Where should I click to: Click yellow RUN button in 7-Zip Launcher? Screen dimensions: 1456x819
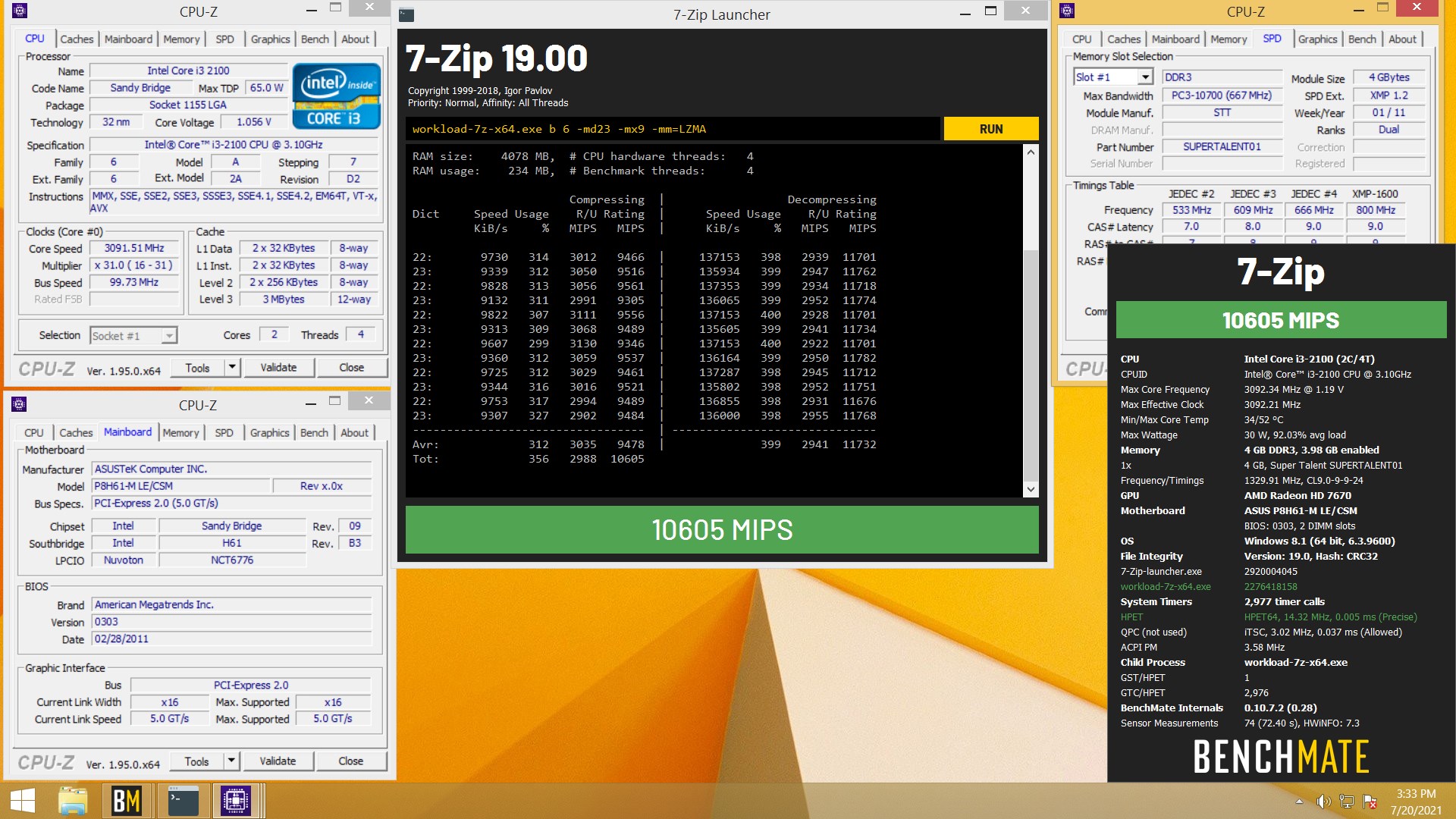[x=991, y=129]
